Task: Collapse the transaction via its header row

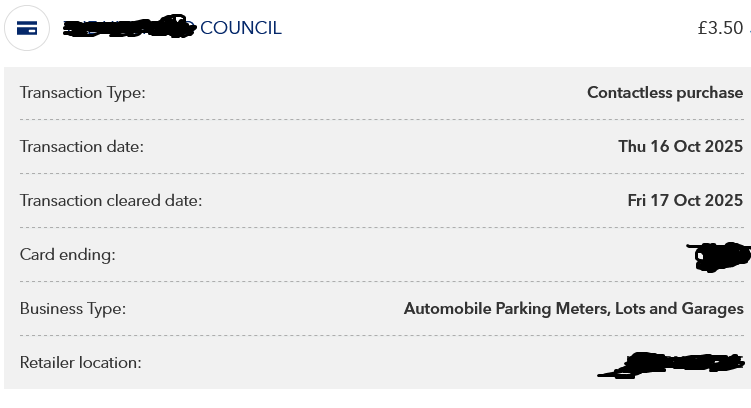Action: (450, 28)
